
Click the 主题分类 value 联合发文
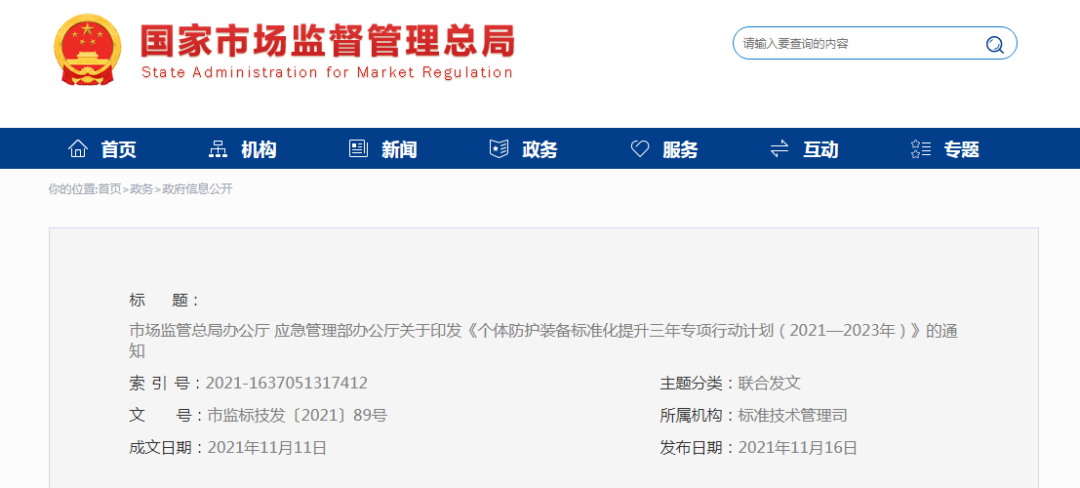point(769,383)
